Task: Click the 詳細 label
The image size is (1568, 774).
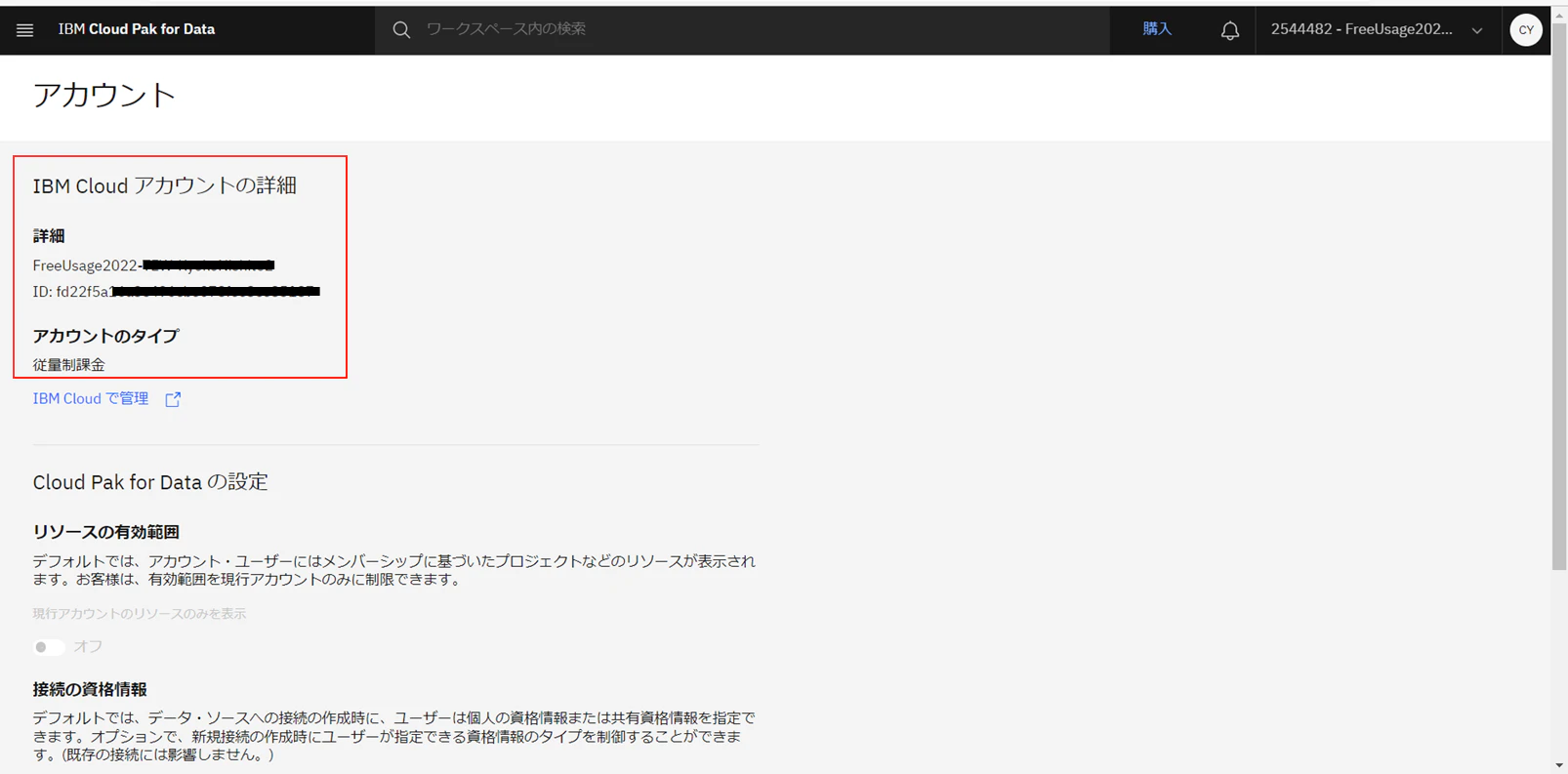Action: click(49, 236)
